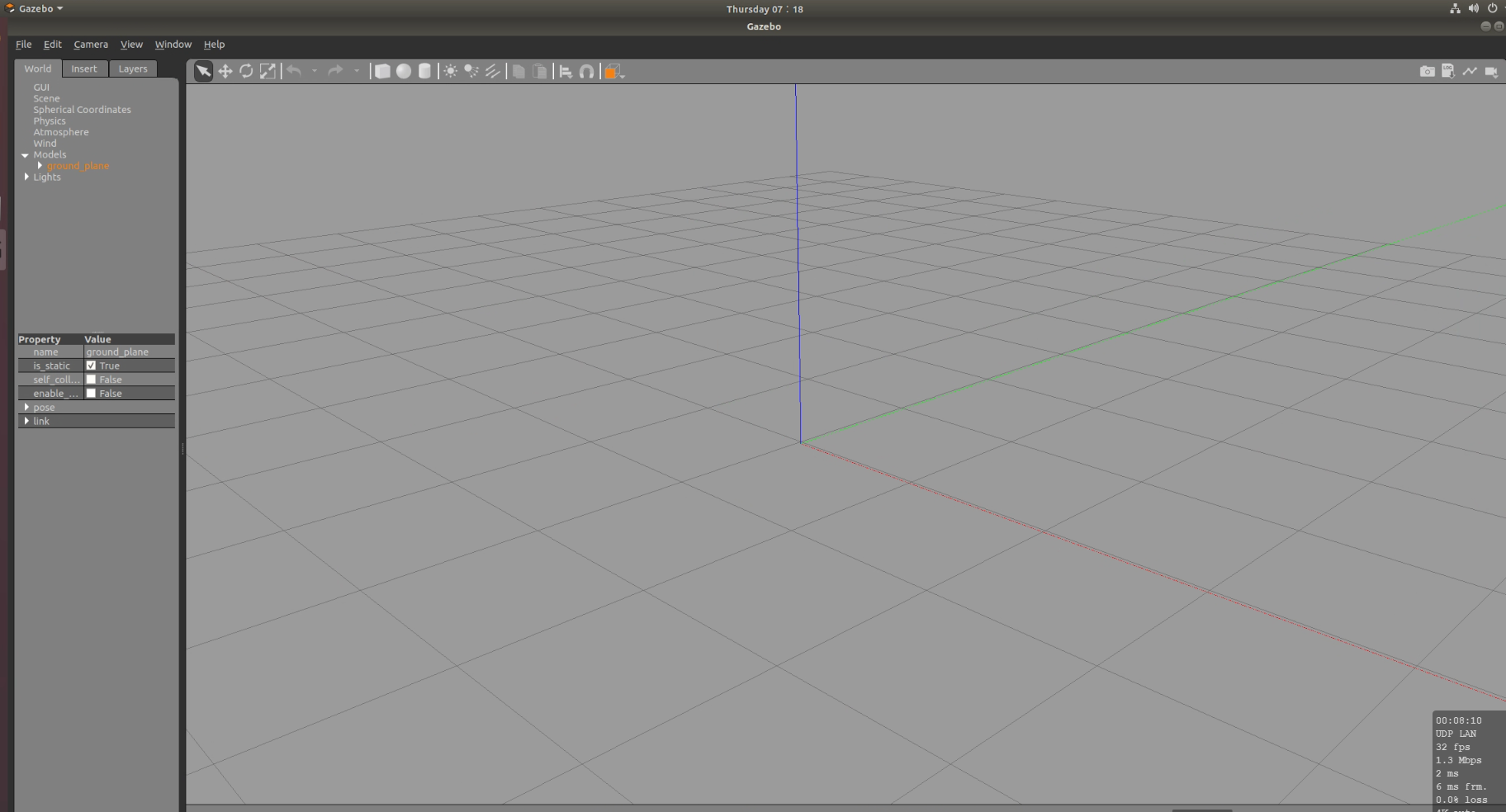The image size is (1506, 812).
Task: Expand the link property row
Action: coord(26,421)
